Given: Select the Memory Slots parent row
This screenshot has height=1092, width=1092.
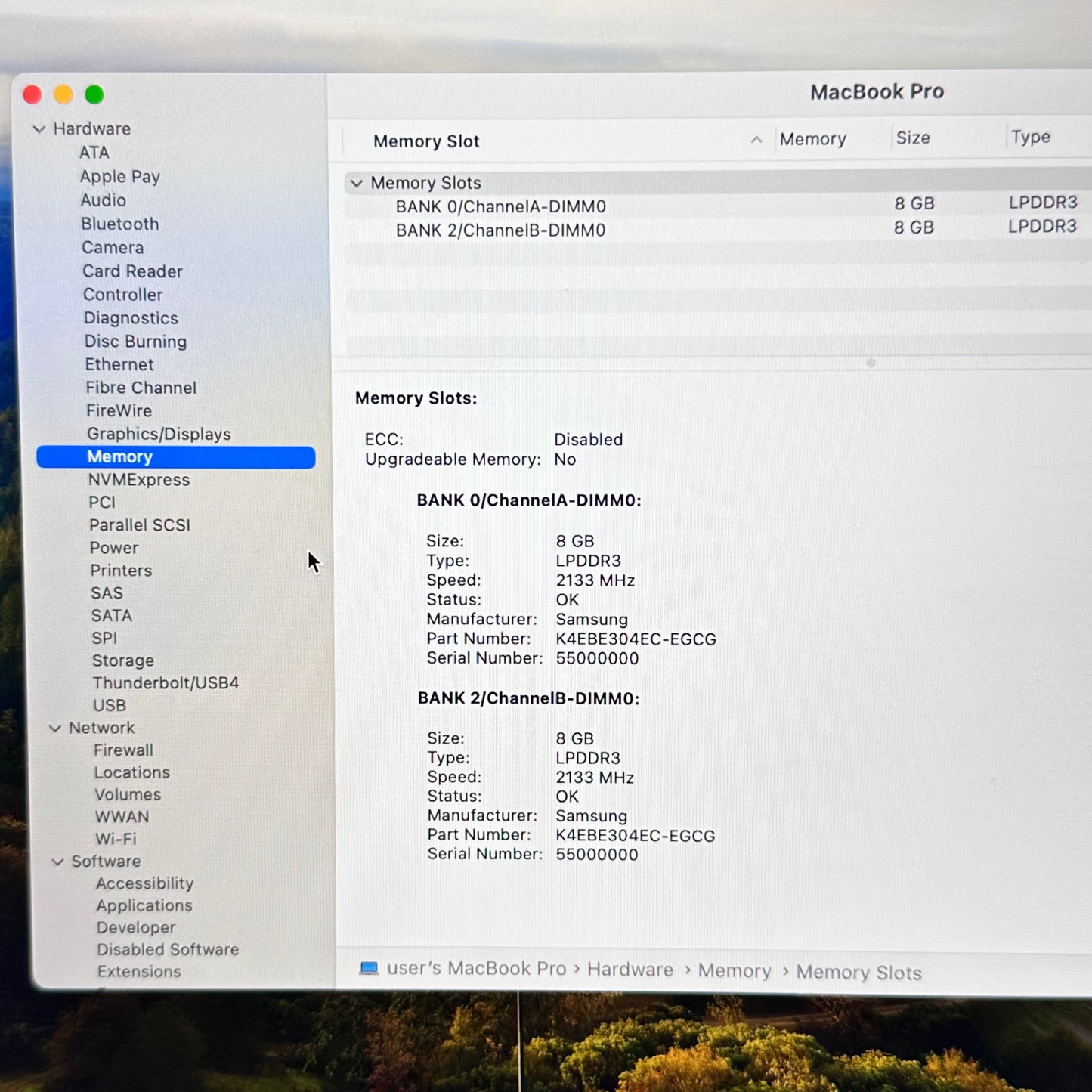Looking at the screenshot, I should pos(718,182).
